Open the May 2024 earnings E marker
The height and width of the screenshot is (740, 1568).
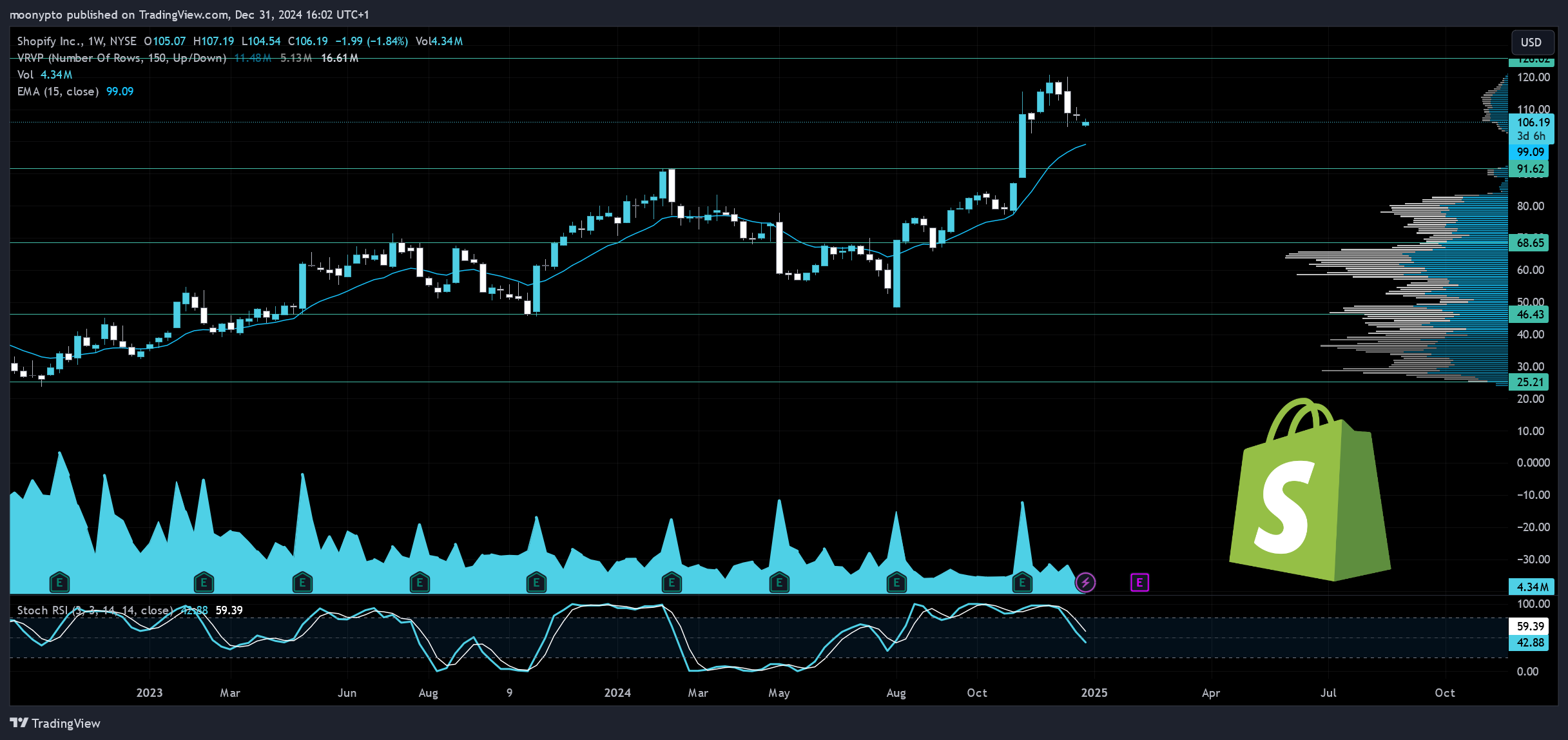click(779, 583)
